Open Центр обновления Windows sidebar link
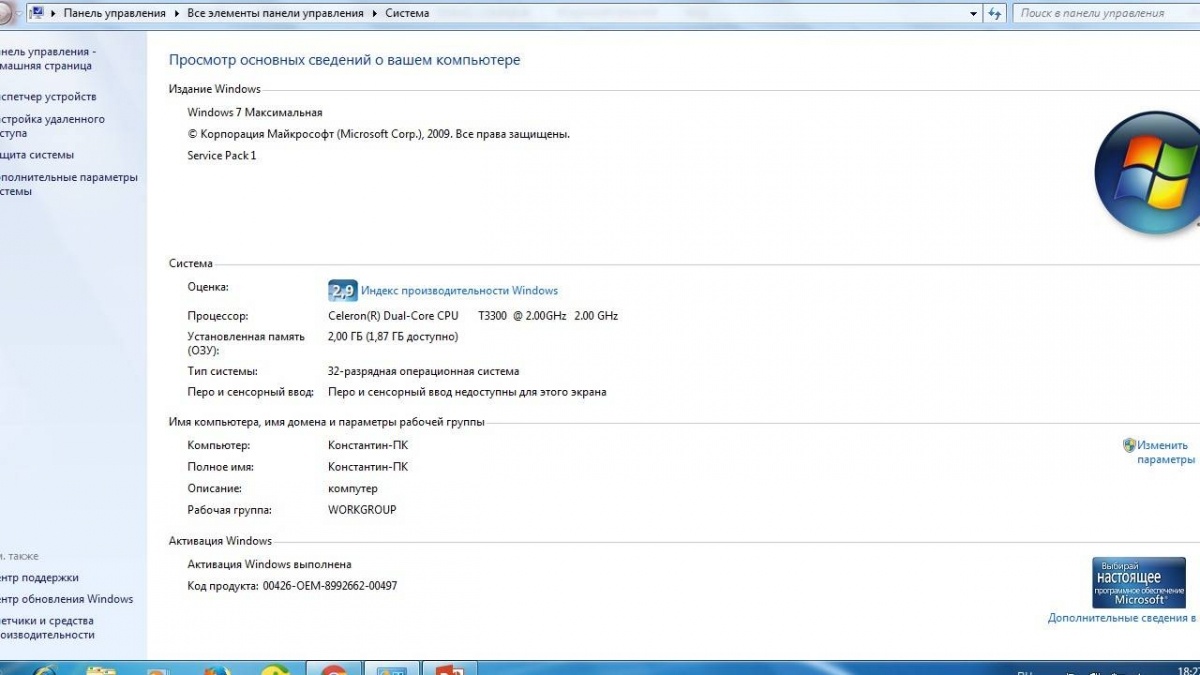Screen dimensions: 1200x675 pyautogui.click(x=67, y=599)
